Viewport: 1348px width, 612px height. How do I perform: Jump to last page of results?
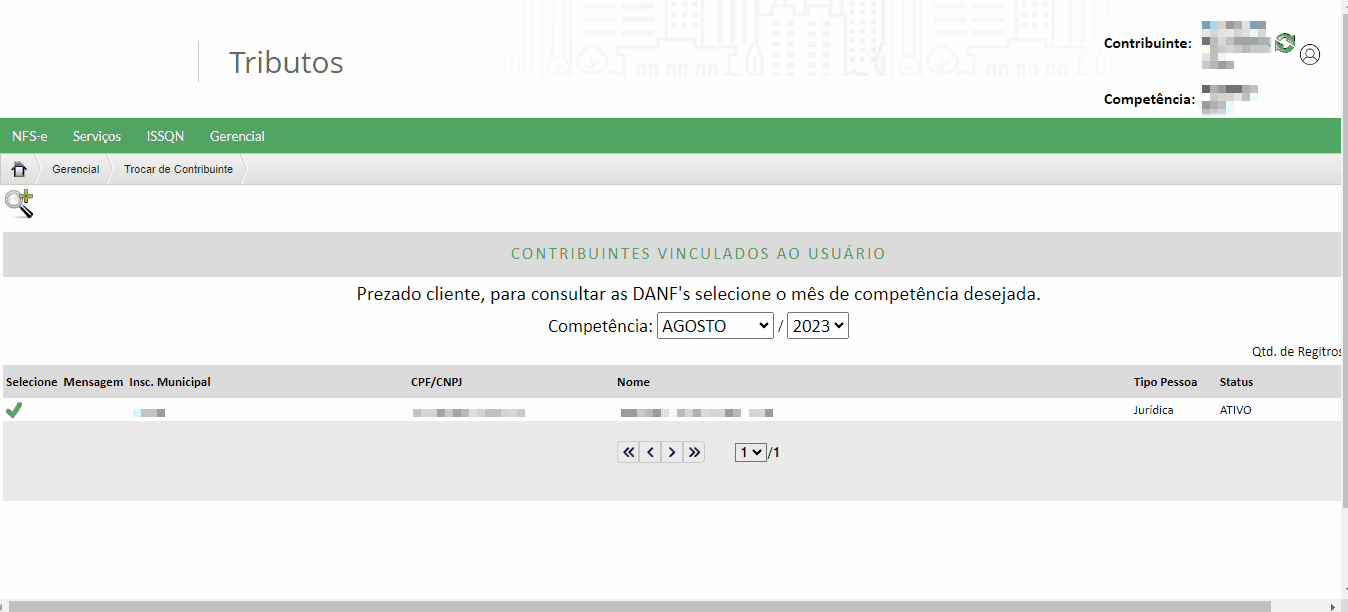[x=694, y=452]
